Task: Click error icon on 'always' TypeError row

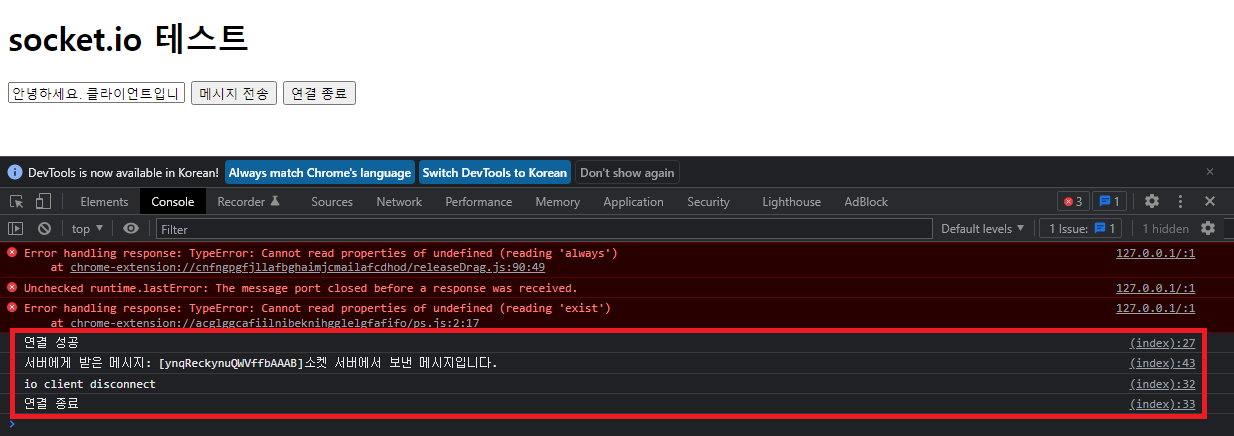Action: [12, 253]
